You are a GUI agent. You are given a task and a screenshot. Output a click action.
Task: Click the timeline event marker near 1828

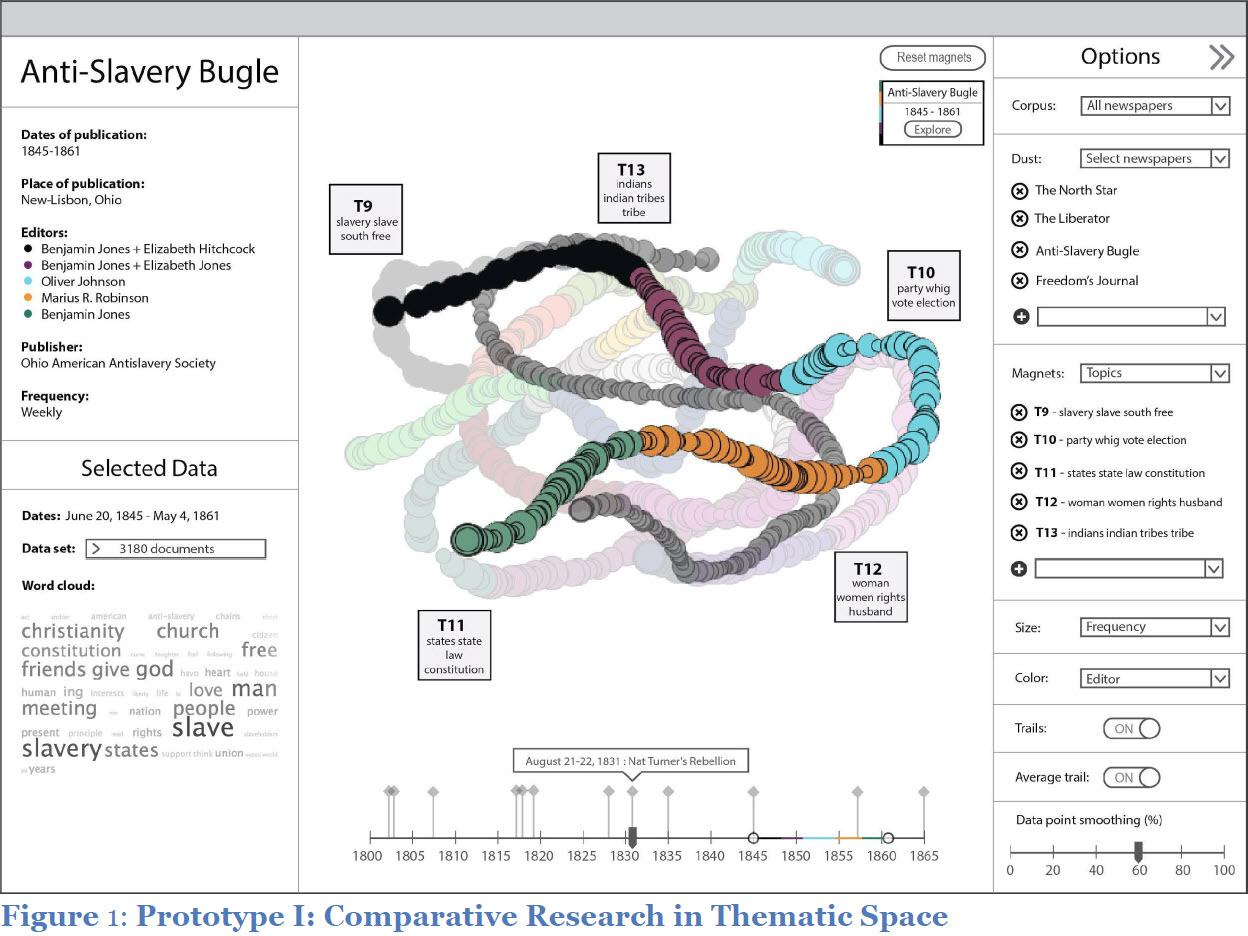pos(608,791)
